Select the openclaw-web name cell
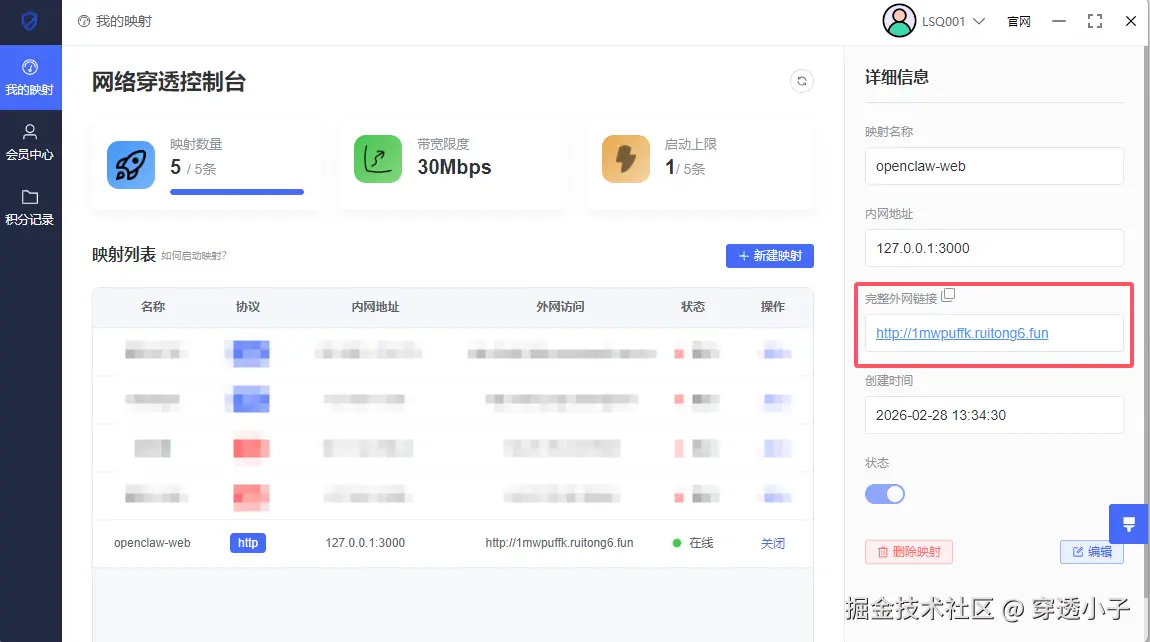The image size is (1150, 642). point(152,543)
